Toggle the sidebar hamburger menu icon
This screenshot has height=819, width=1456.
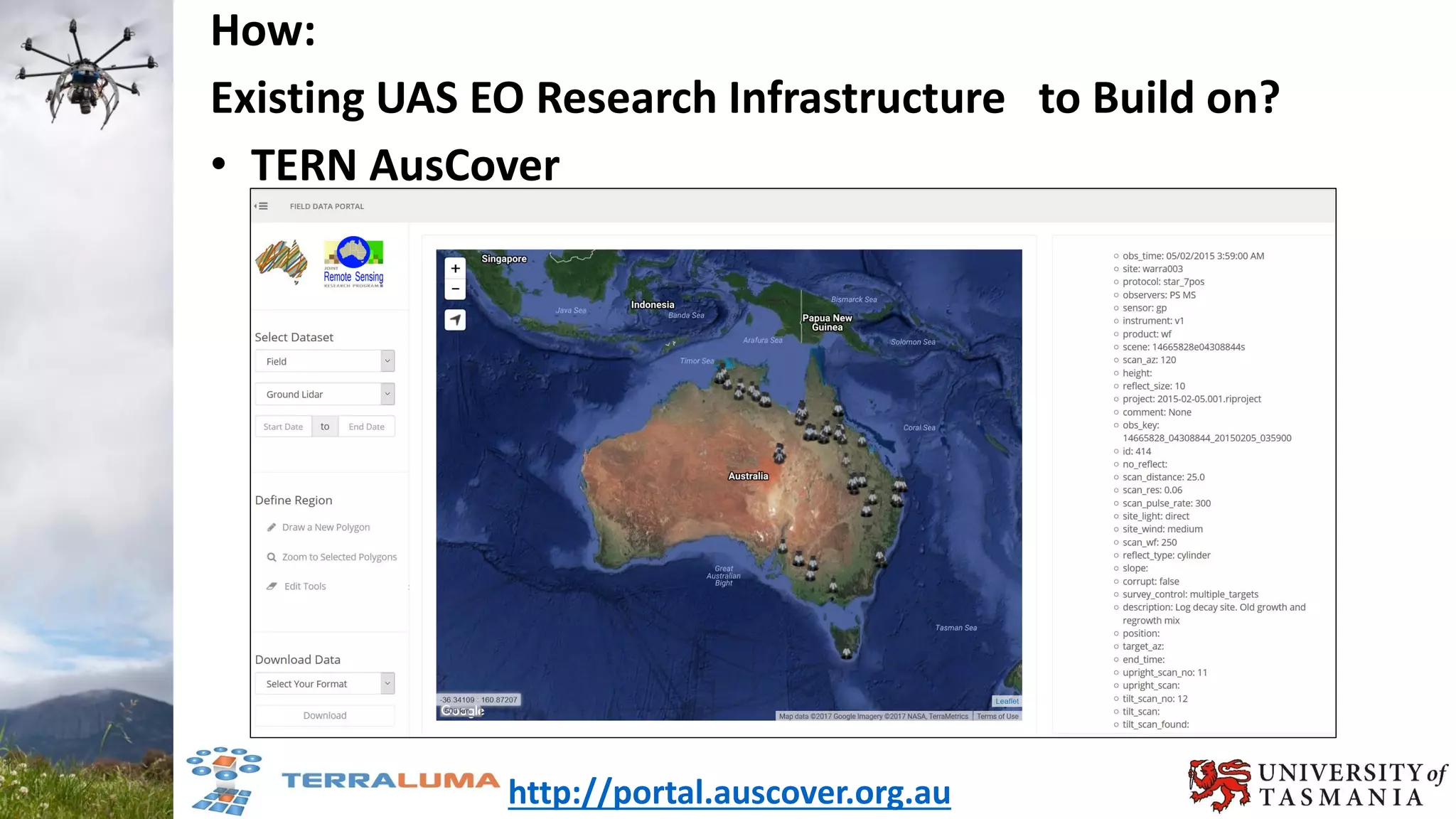(x=262, y=206)
